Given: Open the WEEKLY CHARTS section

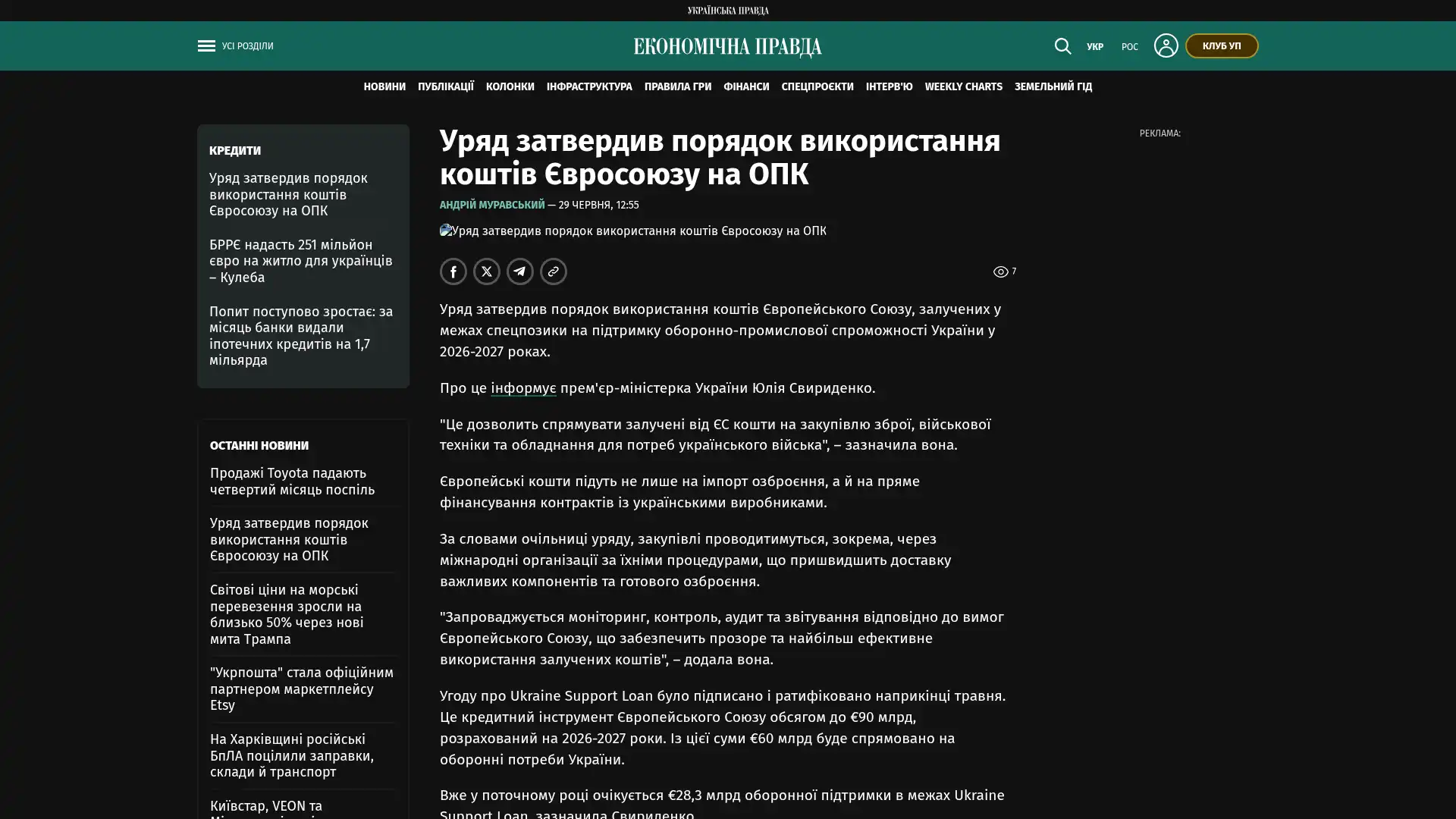Looking at the screenshot, I should click(x=963, y=86).
